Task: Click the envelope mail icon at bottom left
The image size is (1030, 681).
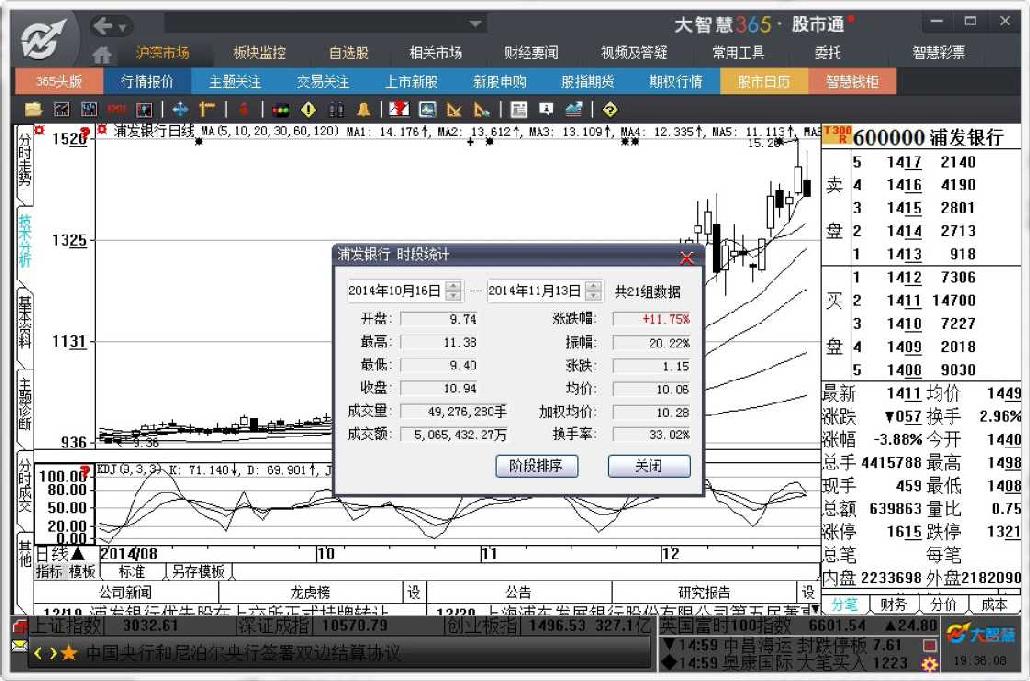Action: 19,646
